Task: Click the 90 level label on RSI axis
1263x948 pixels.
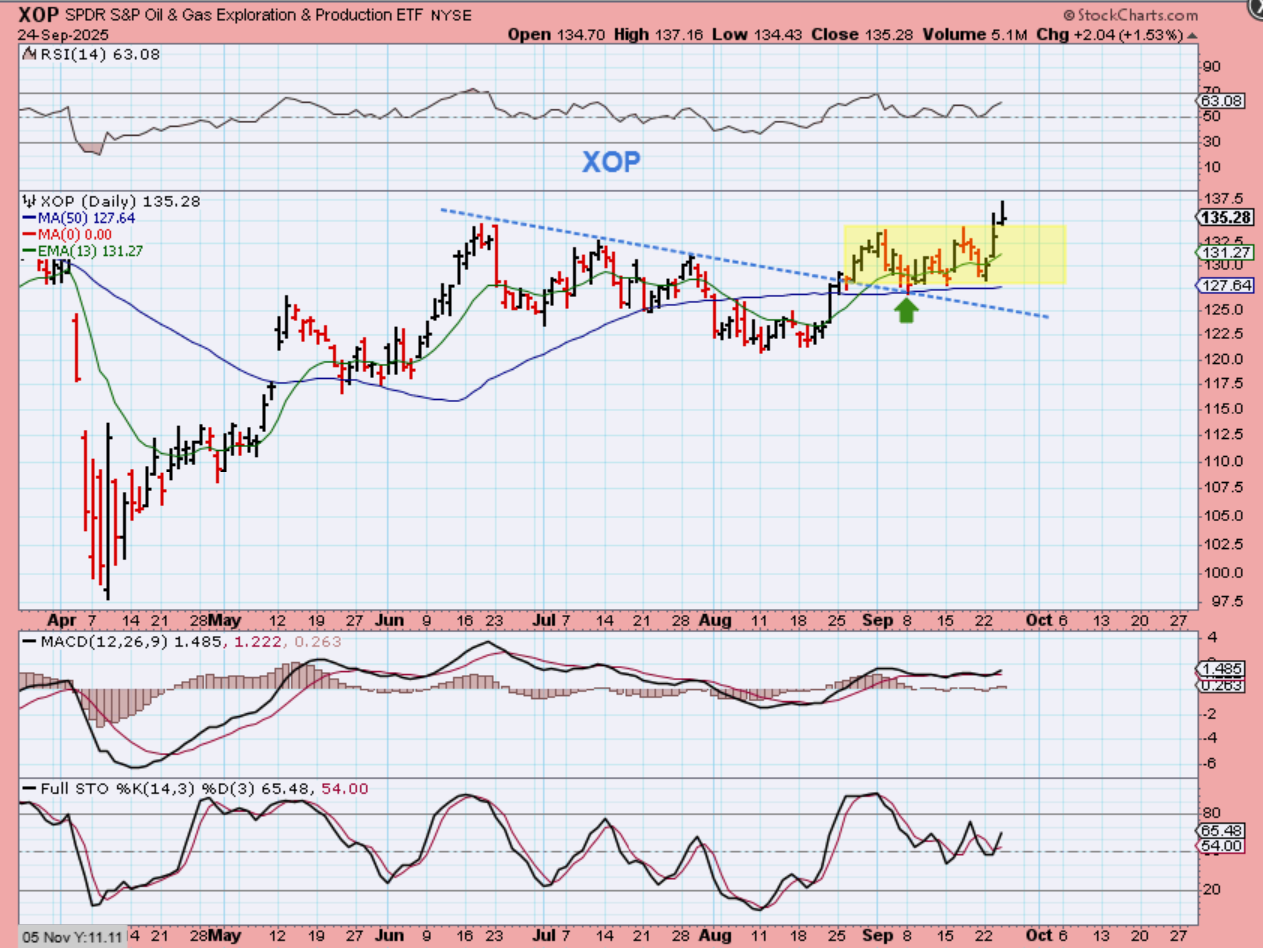Action: (x=1214, y=67)
